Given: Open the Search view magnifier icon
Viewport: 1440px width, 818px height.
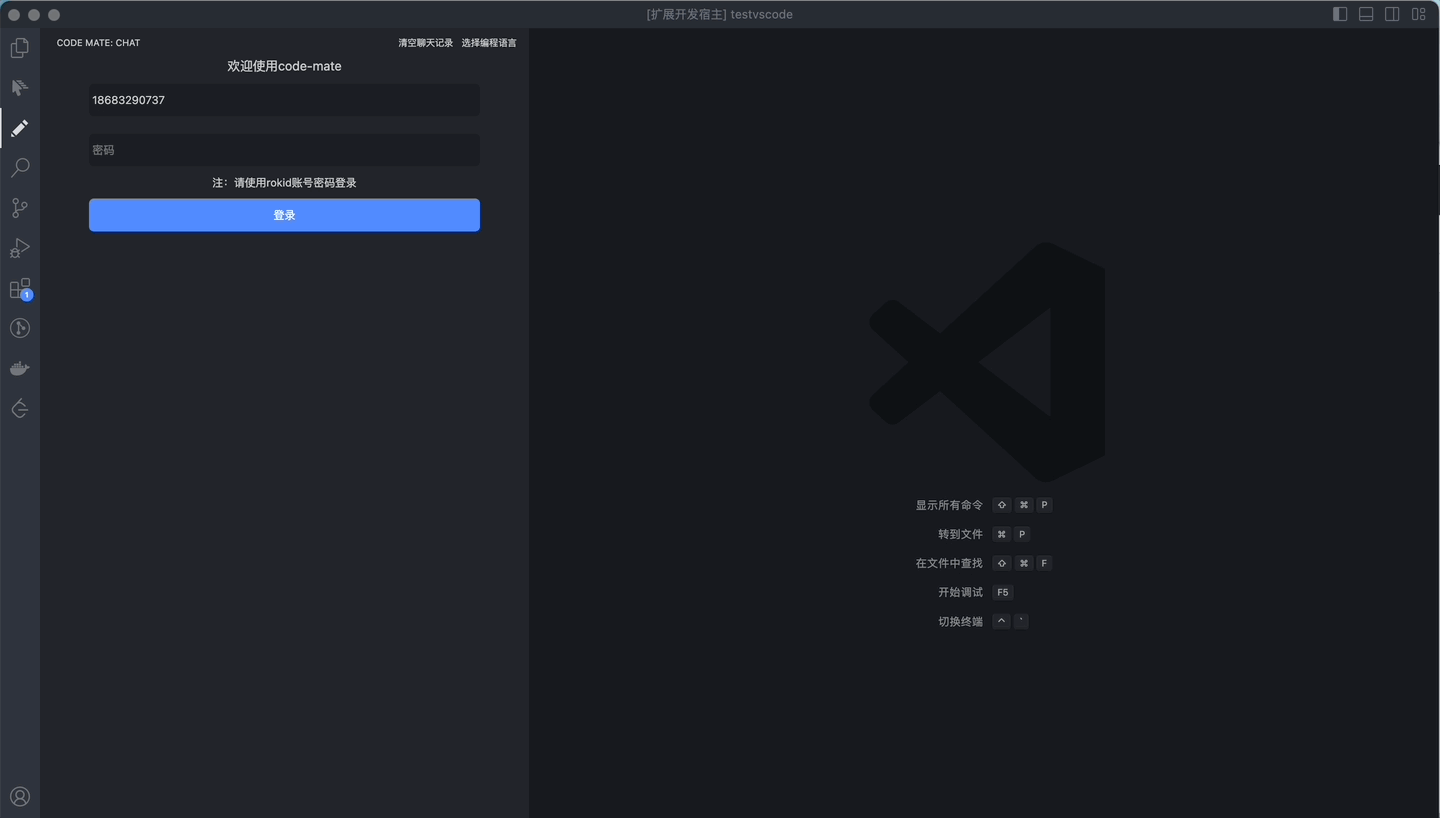Looking at the screenshot, I should (20, 168).
